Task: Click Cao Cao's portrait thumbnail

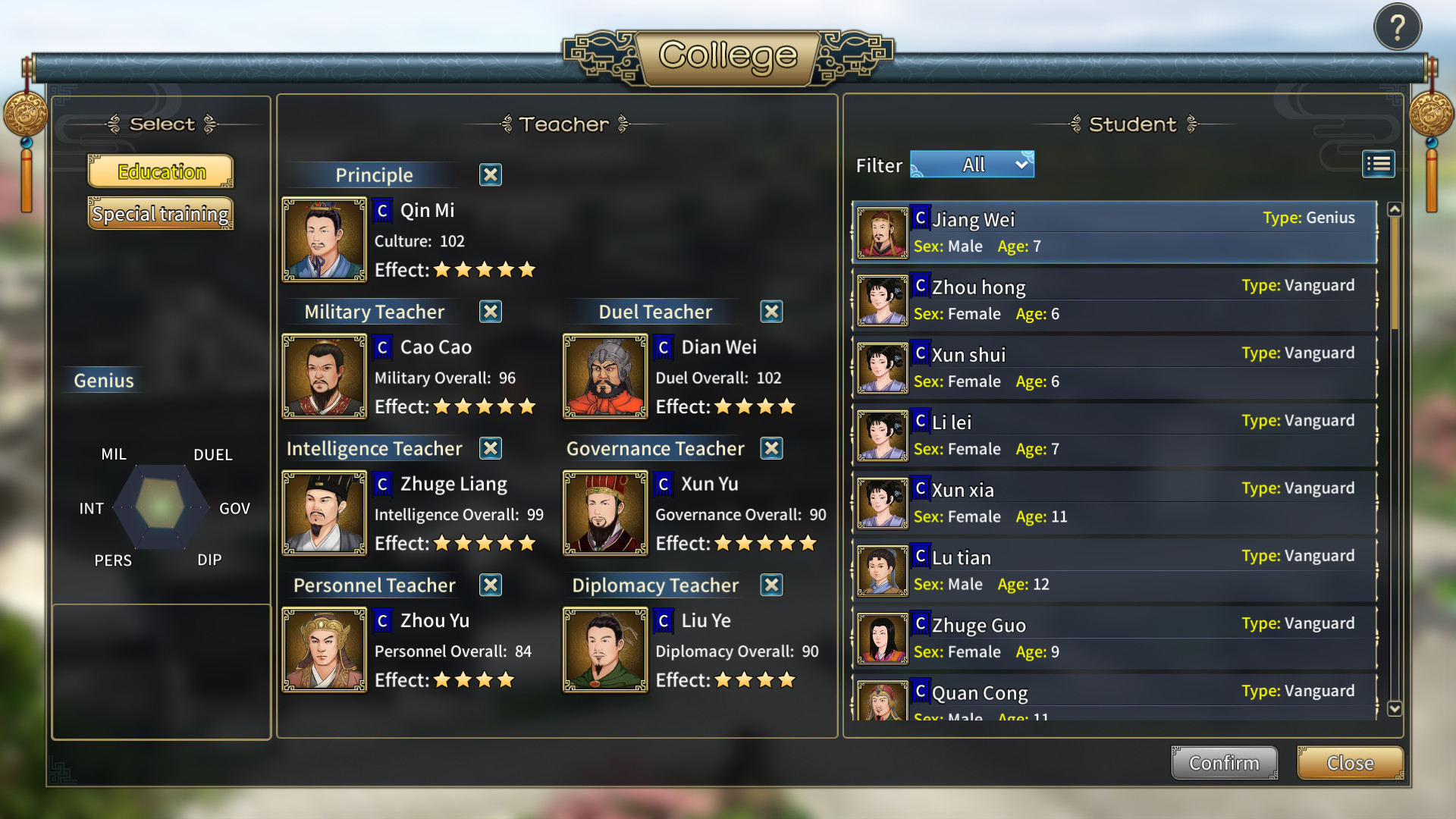Action: (x=324, y=376)
